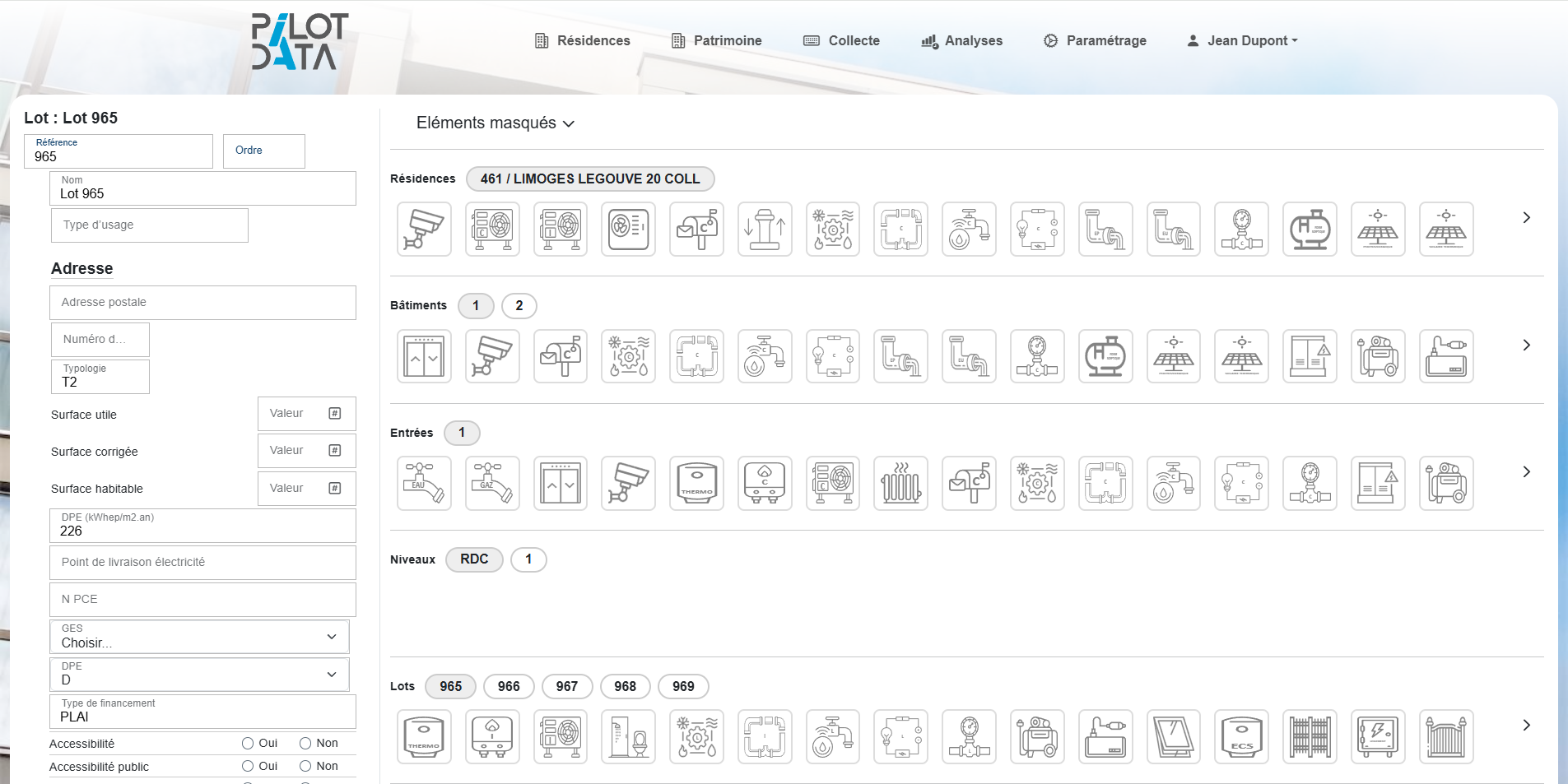1568x784 pixels.
Task: Click the radiator icon in Entrées row
Action: tap(901, 483)
